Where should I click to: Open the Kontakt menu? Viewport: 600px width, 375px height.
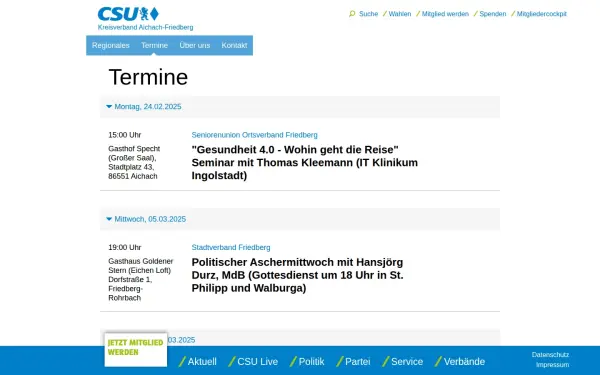(234, 45)
